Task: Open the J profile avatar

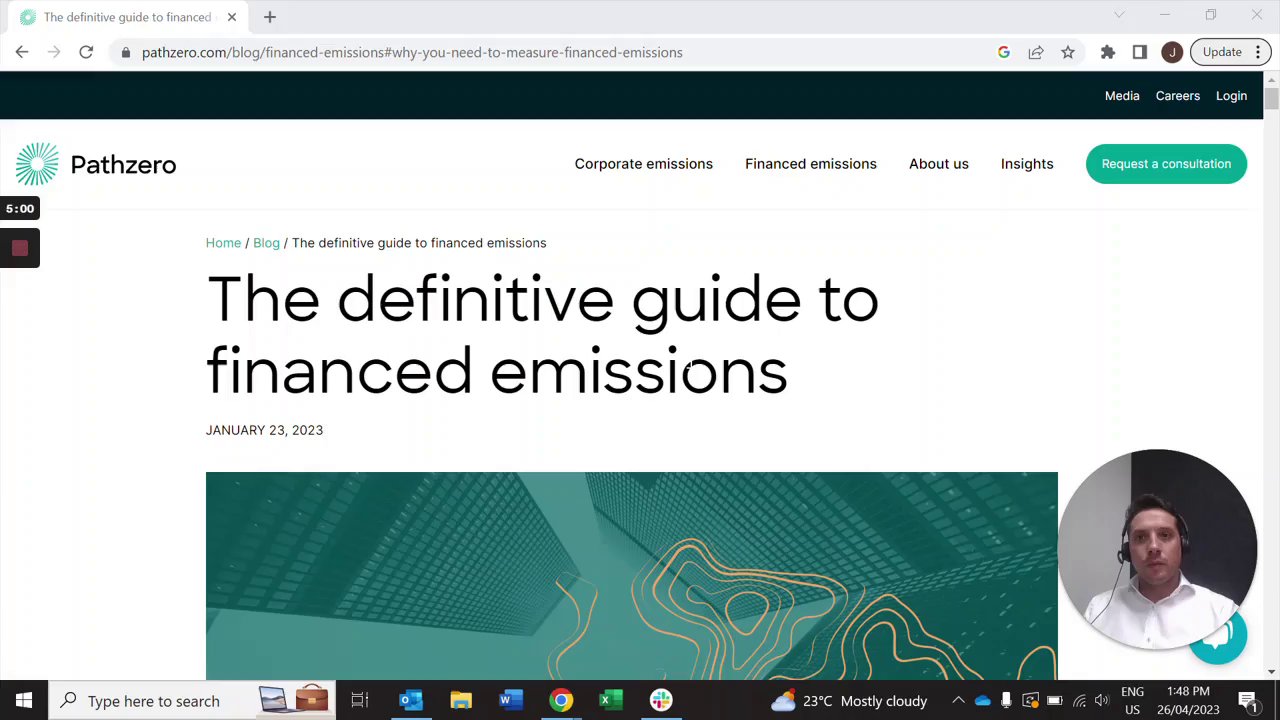Action: (x=1172, y=52)
